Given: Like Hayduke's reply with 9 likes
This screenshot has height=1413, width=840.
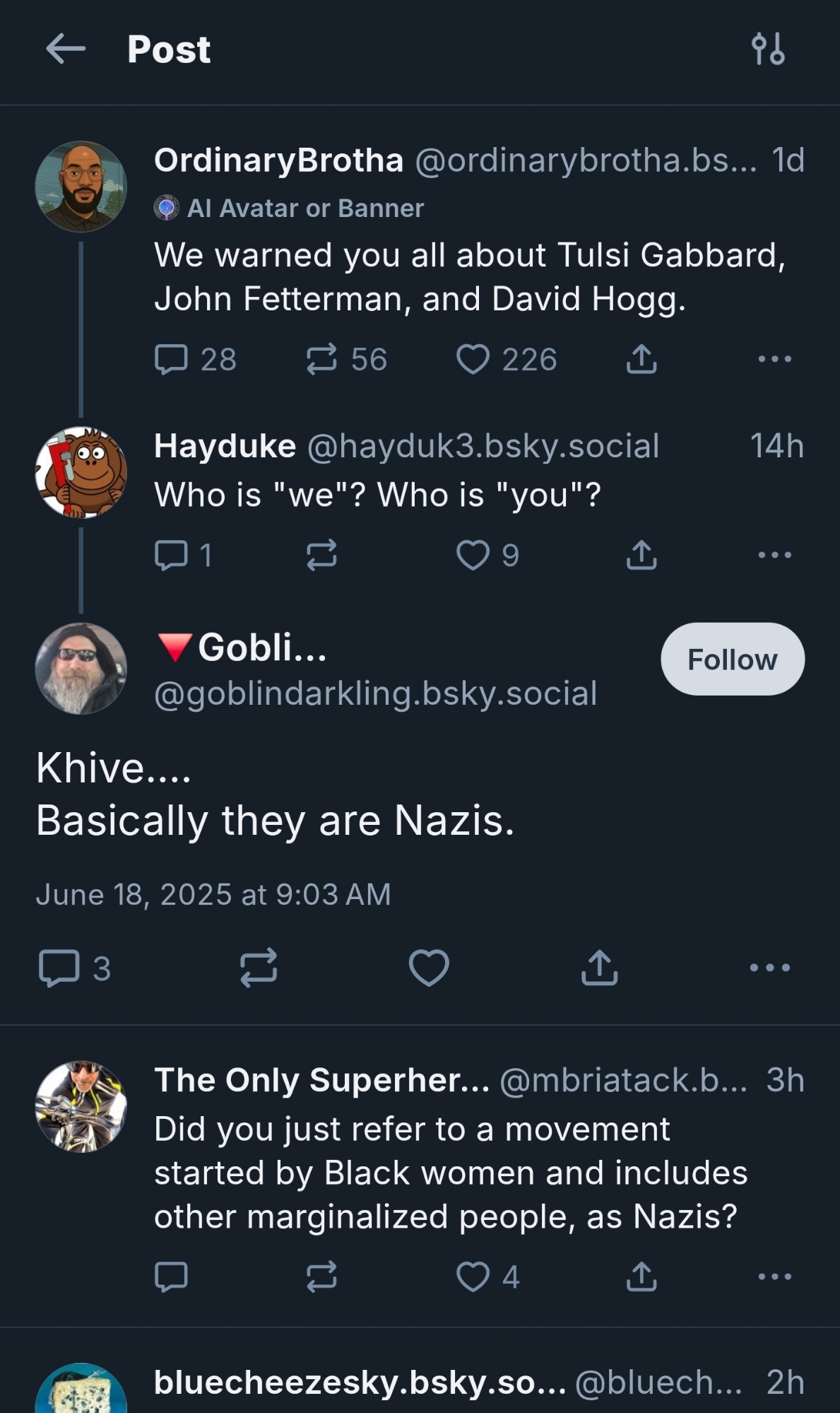Looking at the screenshot, I should pyautogui.click(x=473, y=555).
